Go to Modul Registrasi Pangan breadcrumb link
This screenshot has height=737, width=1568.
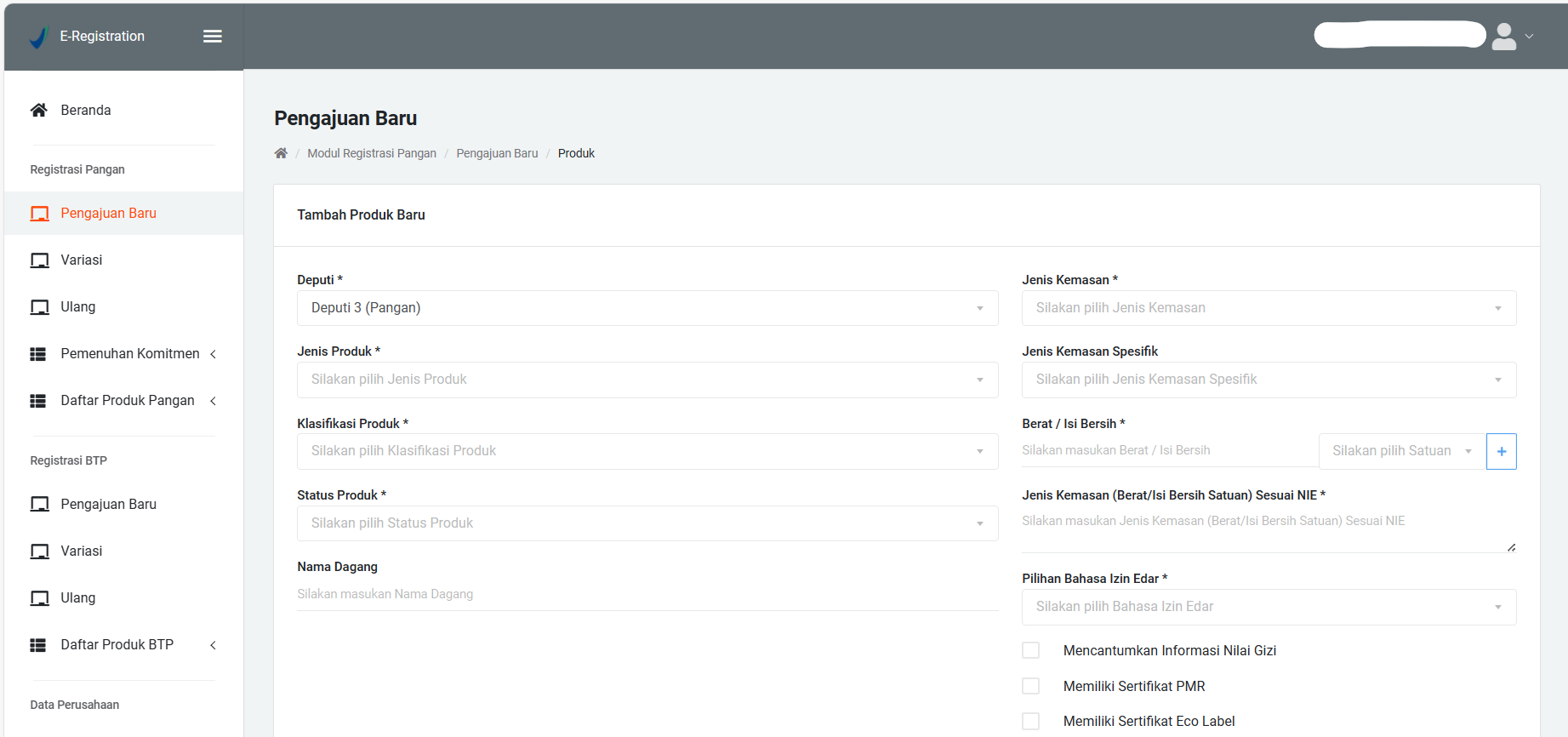click(x=371, y=153)
